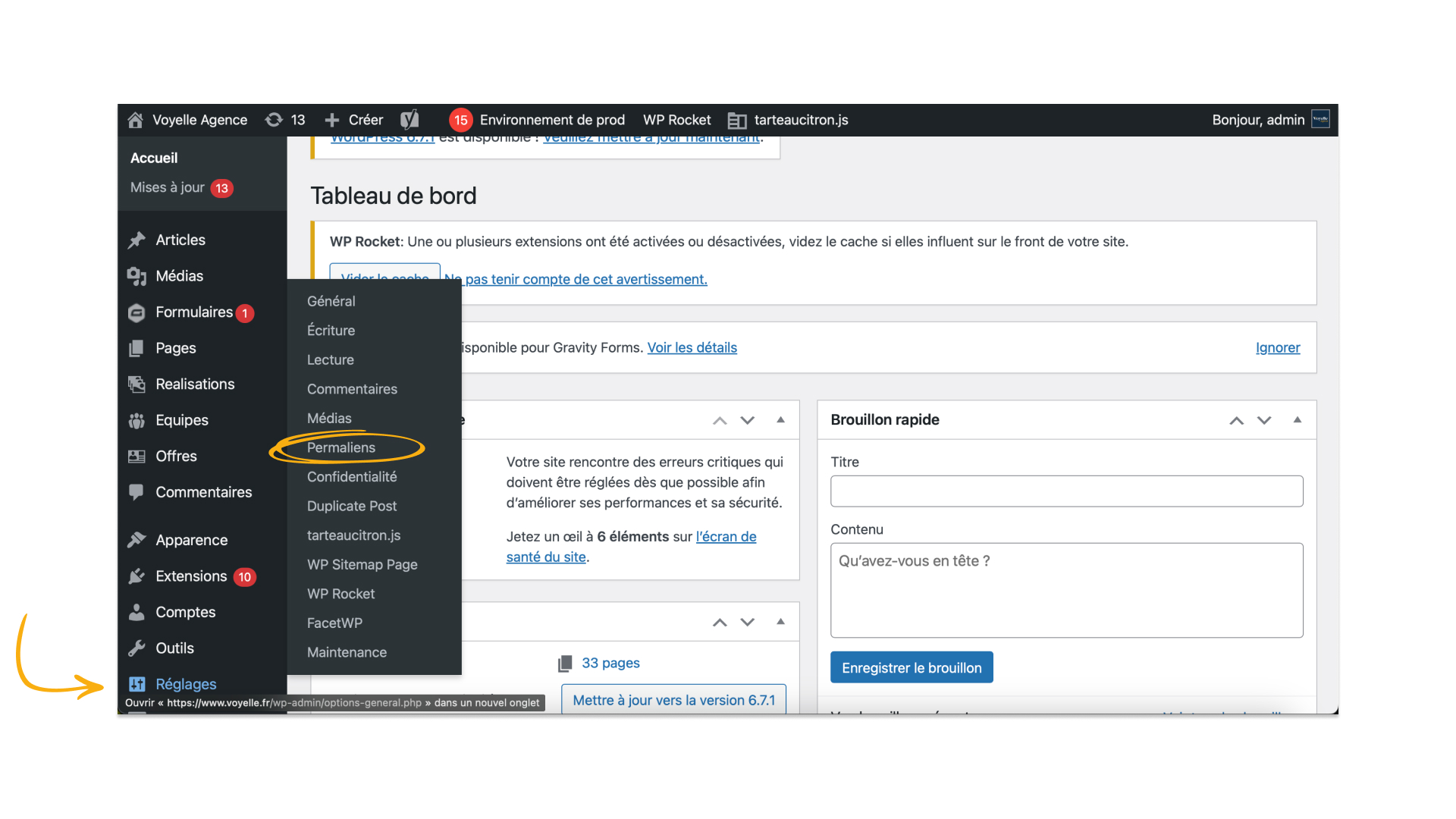
Task: Click the Apparence paintbrush icon
Action: click(136, 540)
